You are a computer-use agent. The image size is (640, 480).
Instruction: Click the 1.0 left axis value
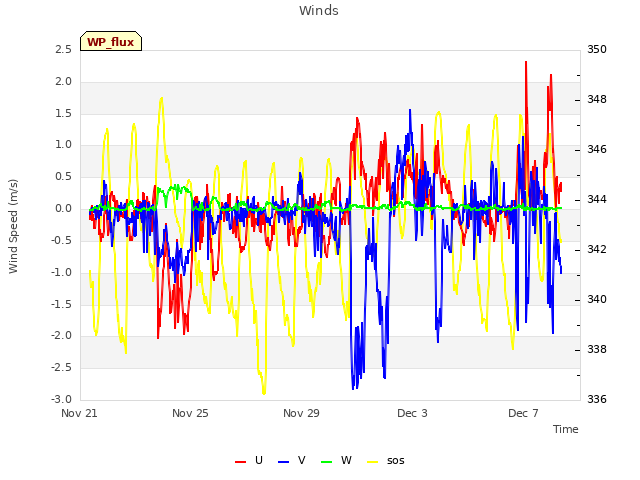click(63, 144)
